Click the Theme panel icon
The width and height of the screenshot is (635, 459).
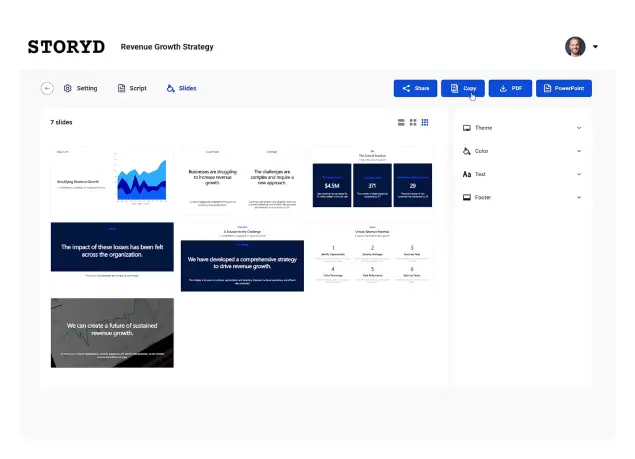(467, 128)
